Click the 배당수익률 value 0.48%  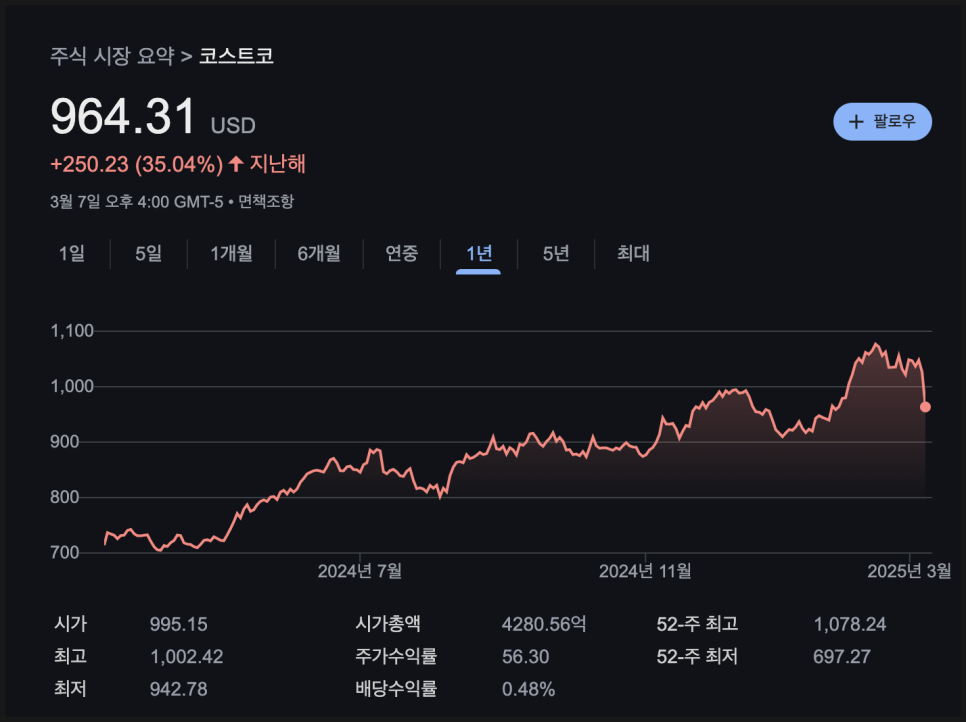pos(529,689)
